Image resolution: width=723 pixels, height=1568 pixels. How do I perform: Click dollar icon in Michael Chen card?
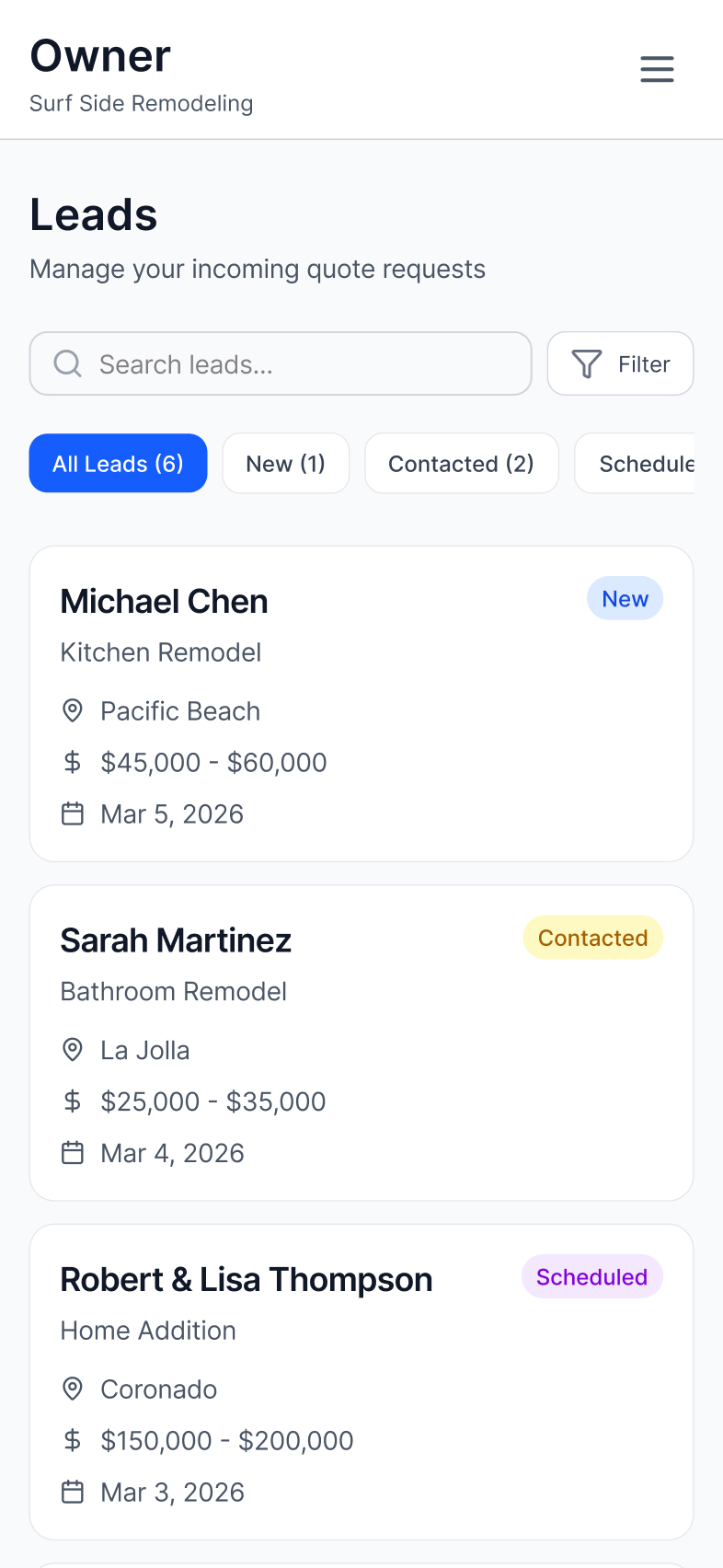pyautogui.click(x=73, y=762)
